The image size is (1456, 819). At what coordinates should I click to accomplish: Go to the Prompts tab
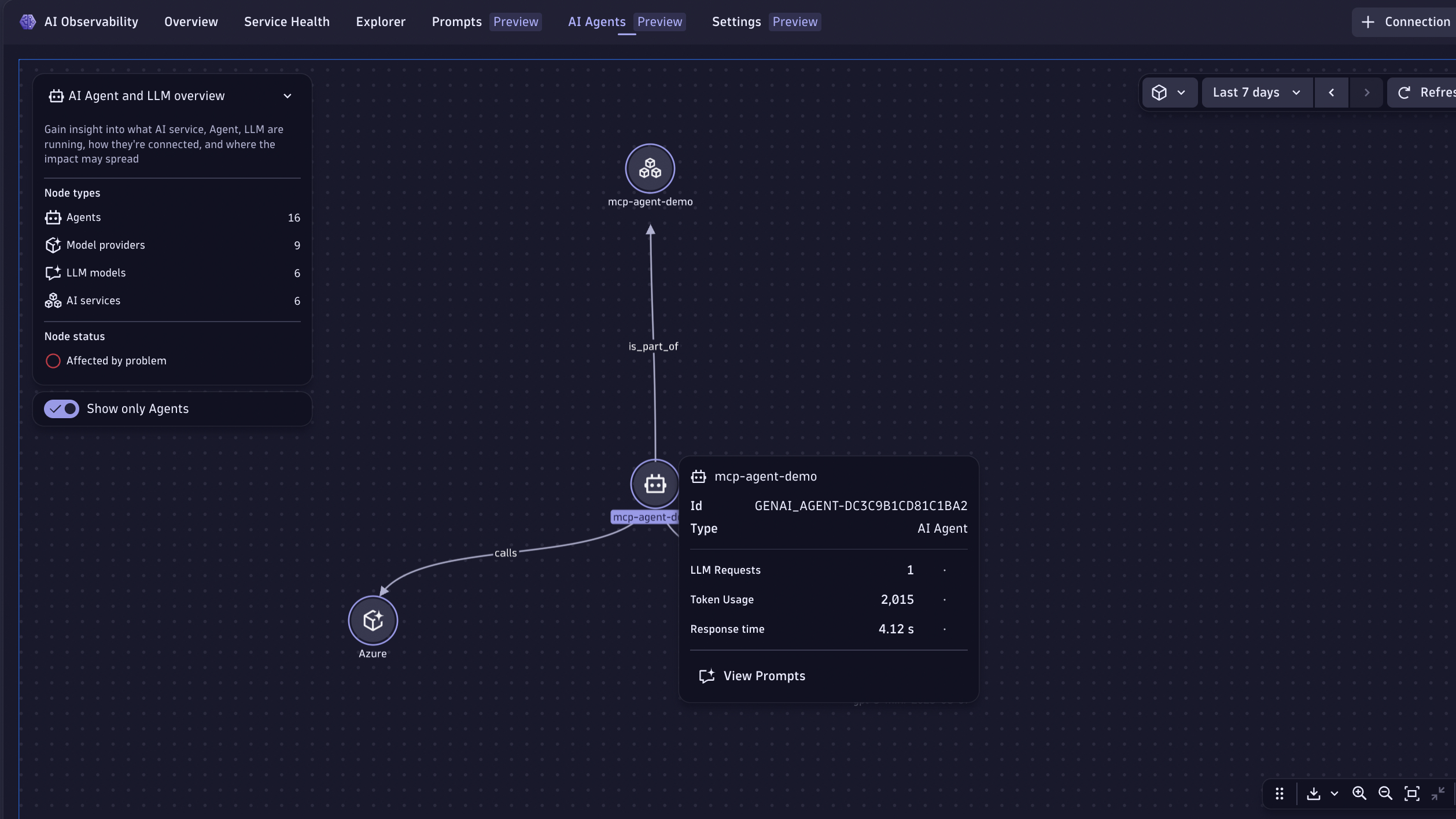pos(457,22)
